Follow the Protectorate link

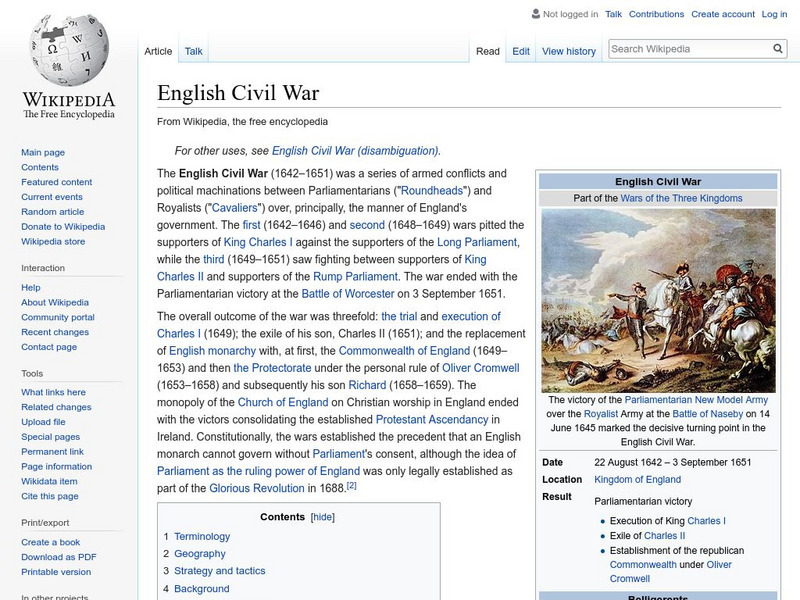pyautogui.click(x=272, y=368)
